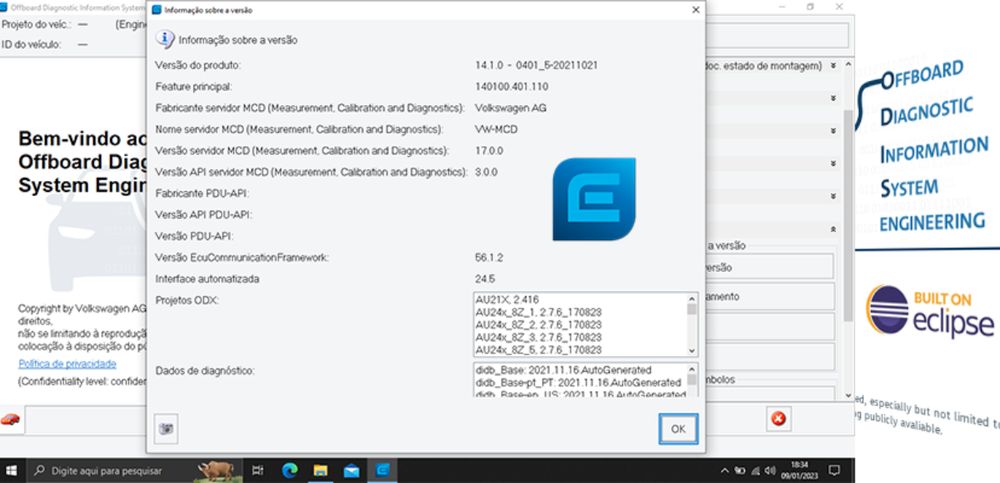Click the red car vehicle icon
Image resolution: width=1000 pixels, height=483 pixels.
coord(11,419)
